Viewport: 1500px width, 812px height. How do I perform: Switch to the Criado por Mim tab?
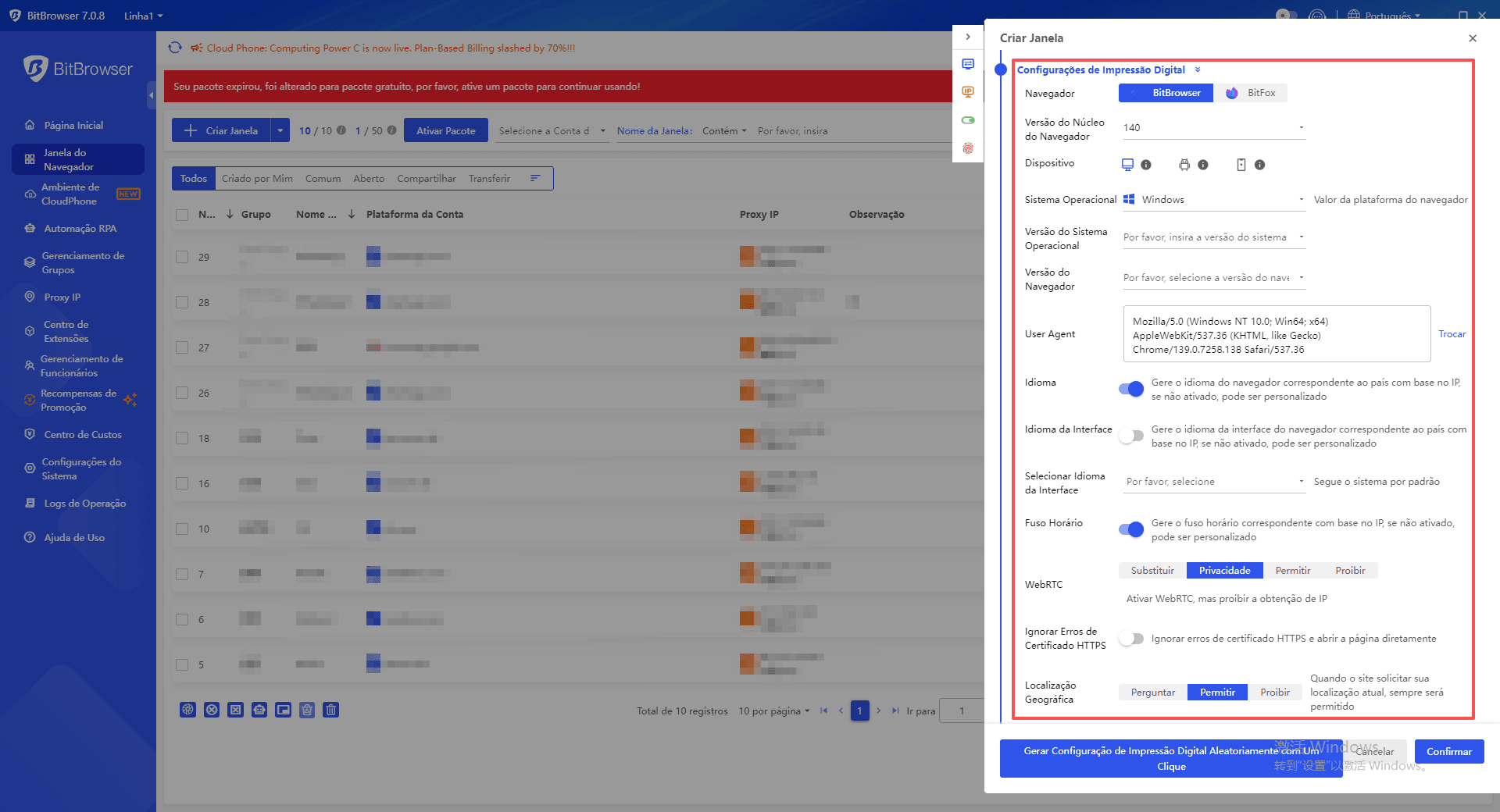pyautogui.click(x=257, y=179)
